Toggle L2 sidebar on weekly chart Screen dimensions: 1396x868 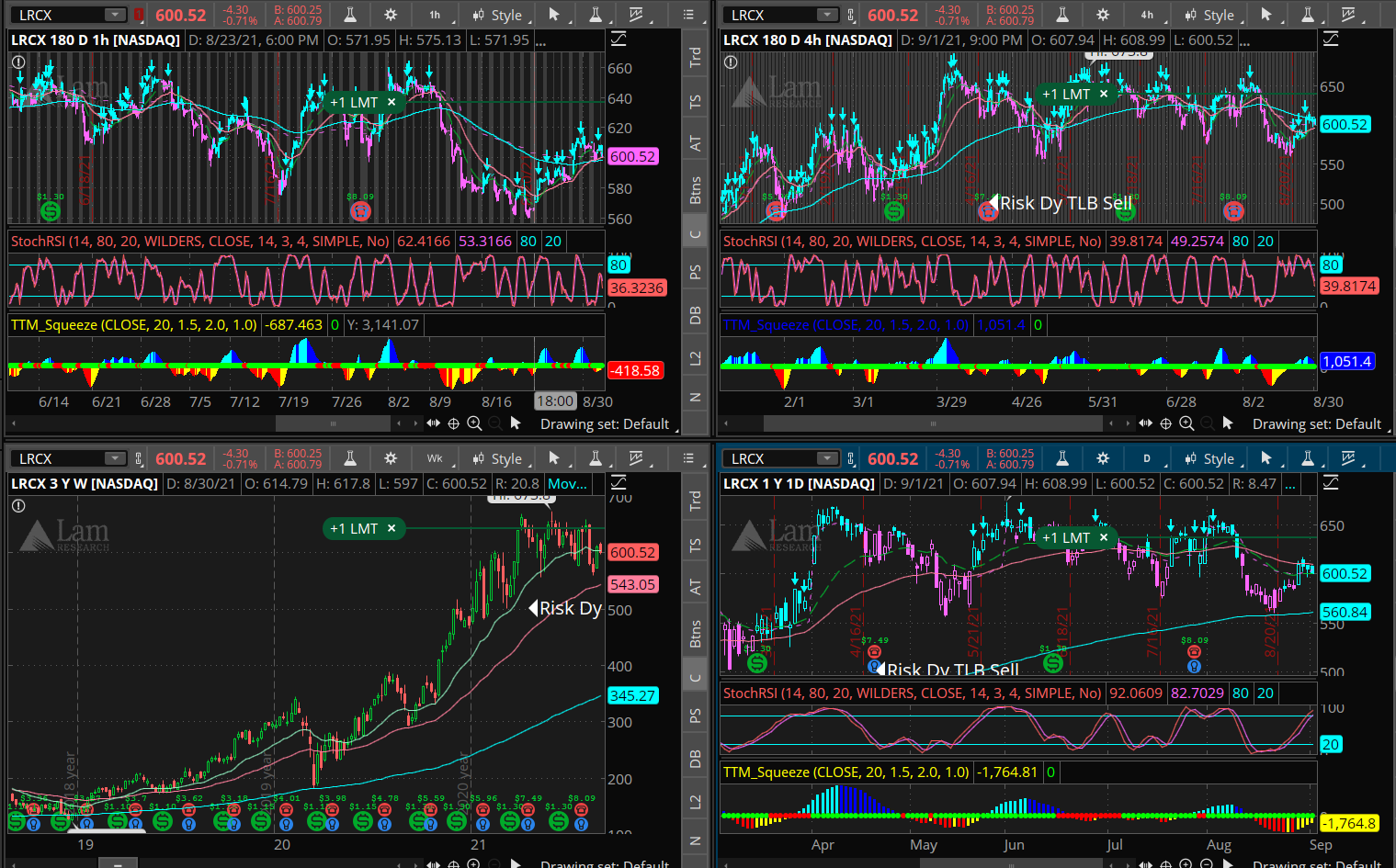point(696,802)
